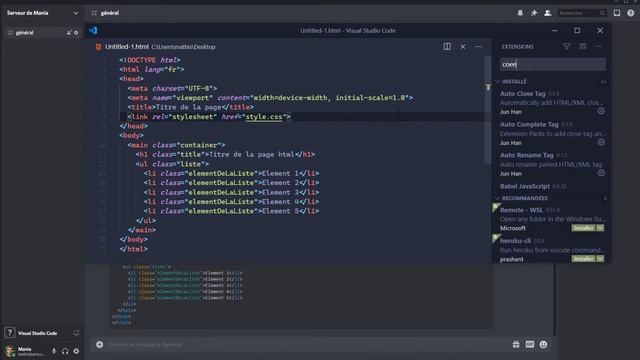Expand Serveur de Mania server dropdown
The image size is (640, 360).
pos(76,13)
